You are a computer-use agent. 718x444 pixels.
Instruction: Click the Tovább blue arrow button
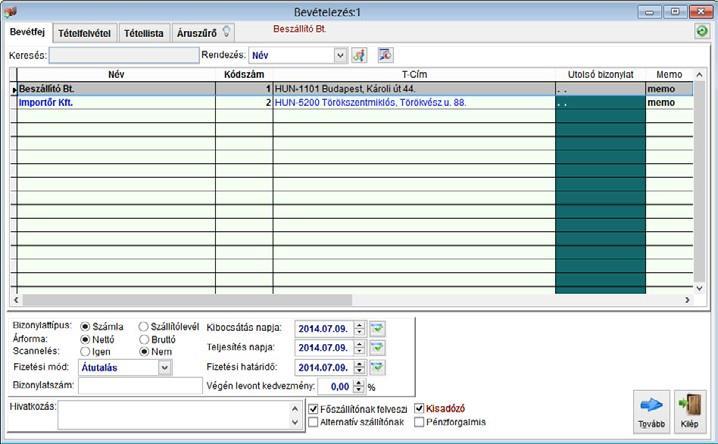click(x=651, y=412)
